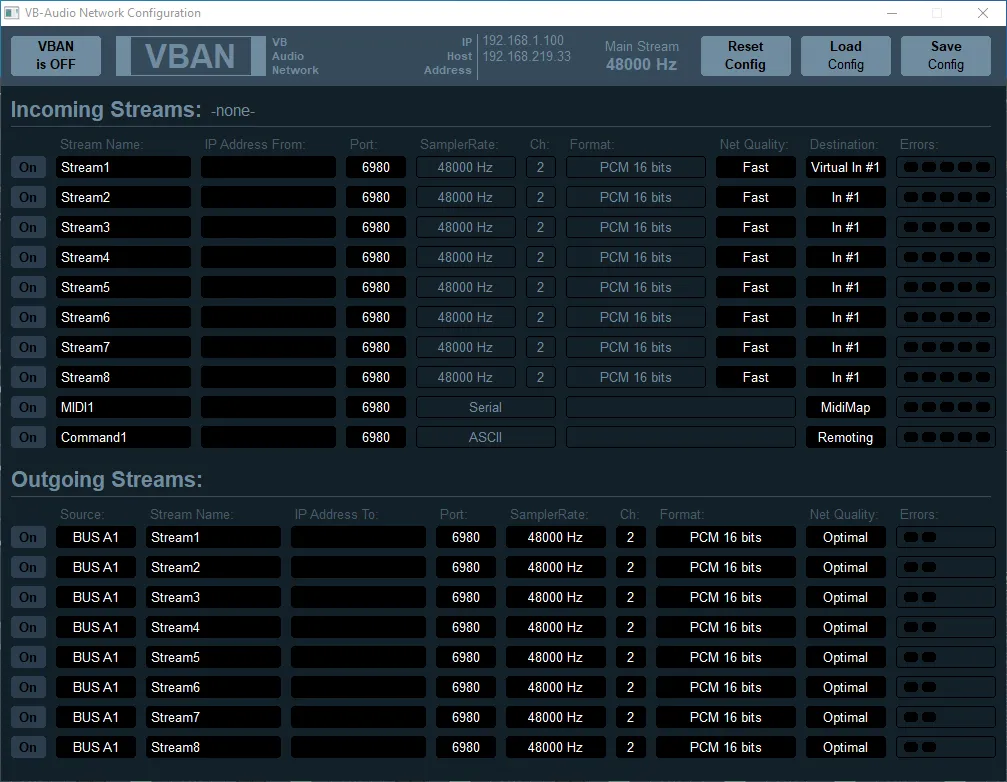Change Net Quality Fast for incoming Stream3
Image resolution: width=1007 pixels, height=782 pixels.
point(755,227)
